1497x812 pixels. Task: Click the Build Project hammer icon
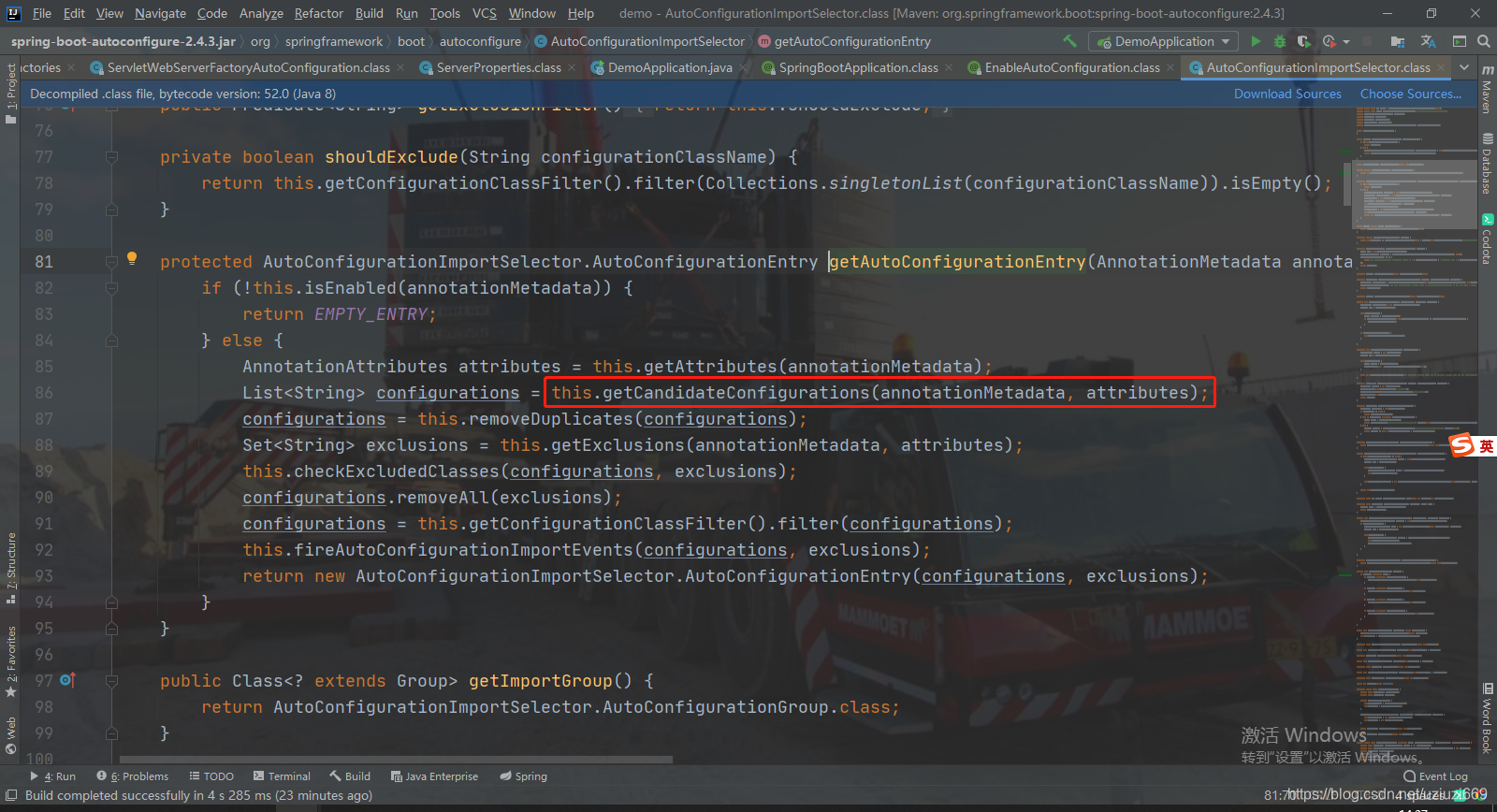pos(1069,41)
